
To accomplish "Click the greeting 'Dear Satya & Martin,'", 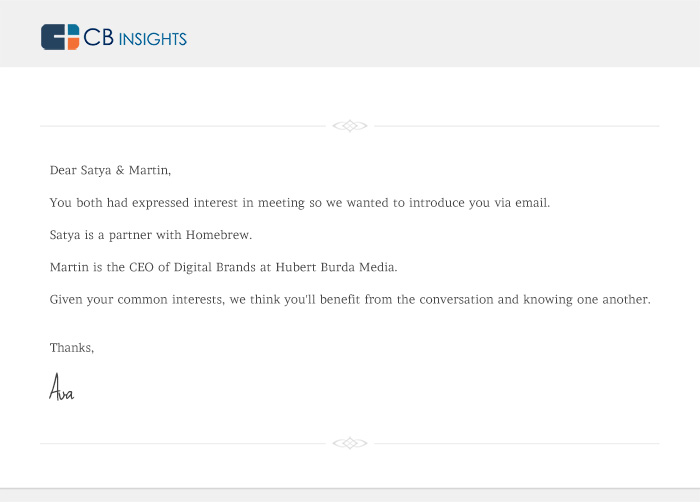I will pyautogui.click(x=110, y=171).
